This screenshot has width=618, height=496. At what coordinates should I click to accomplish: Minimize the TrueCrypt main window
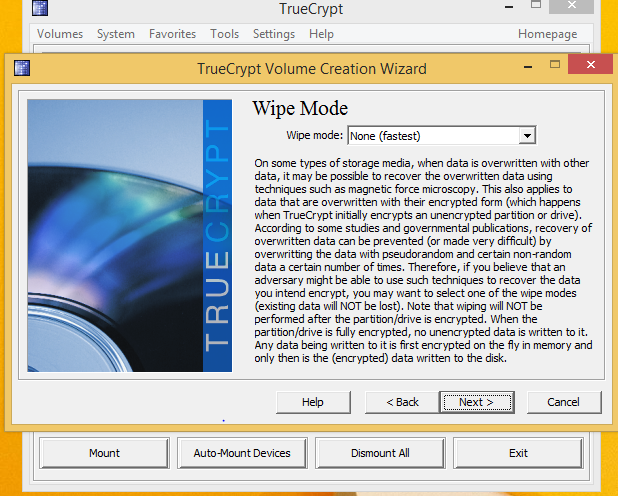(x=509, y=6)
